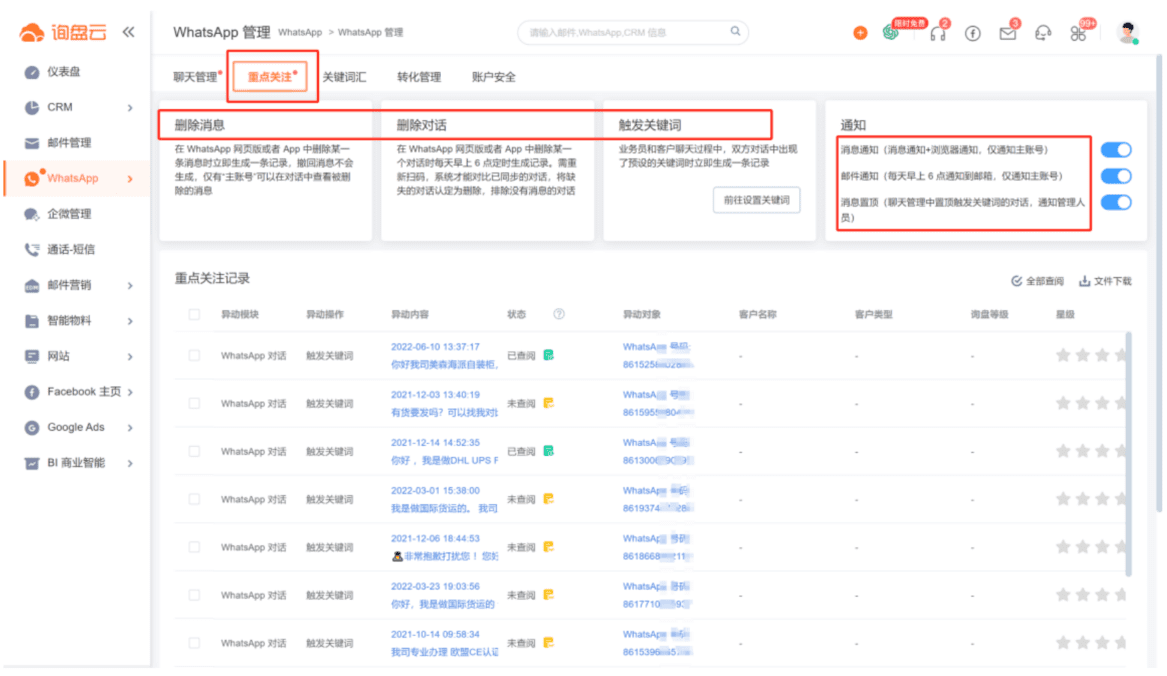This screenshot has width=1167, height=676.
Task: Click the help icon beside 状态 column
Action: 559,314
